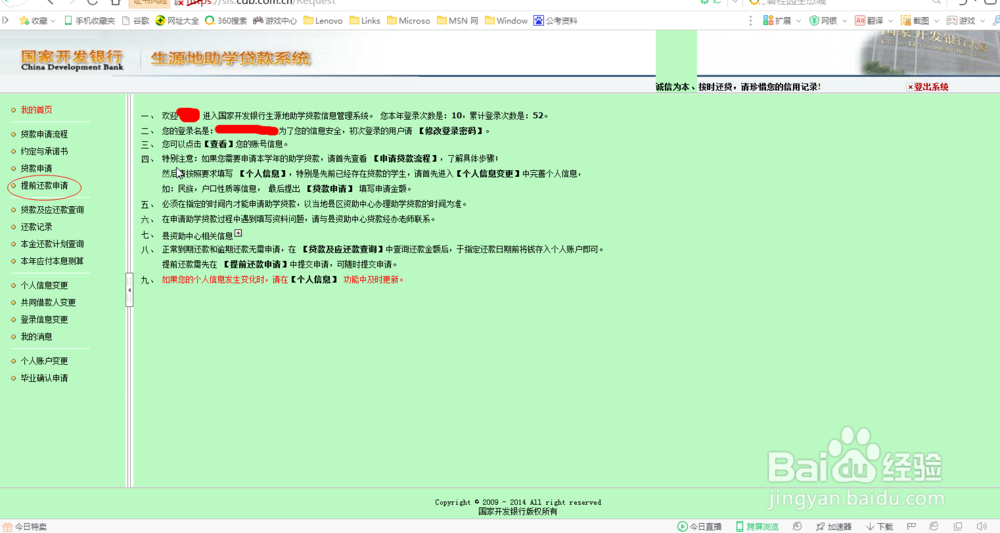The image size is (1000, 533).
Task: Click 【个人信息变更】 in the notice text
Action: tap(488, 173)
